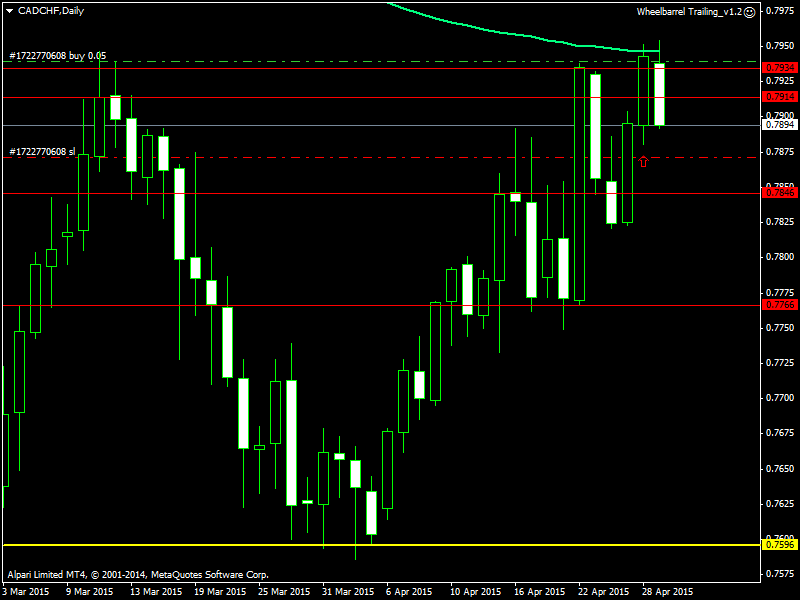The width and height of the screenshot is (800, 600).
Task: Click the 0.7650 price scale value
Action: (x=780, y=469)
